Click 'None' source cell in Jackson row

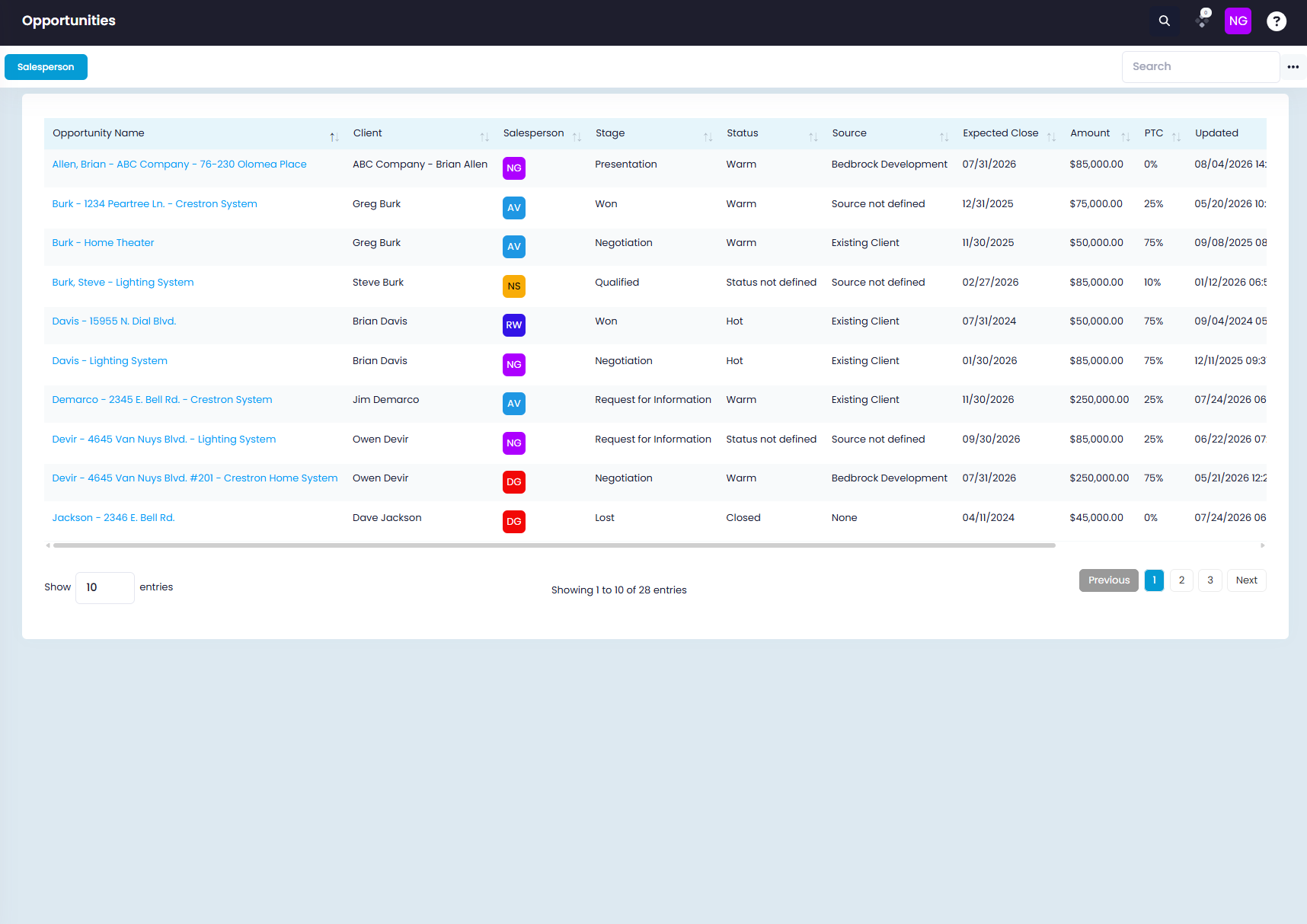pos(844,518)
